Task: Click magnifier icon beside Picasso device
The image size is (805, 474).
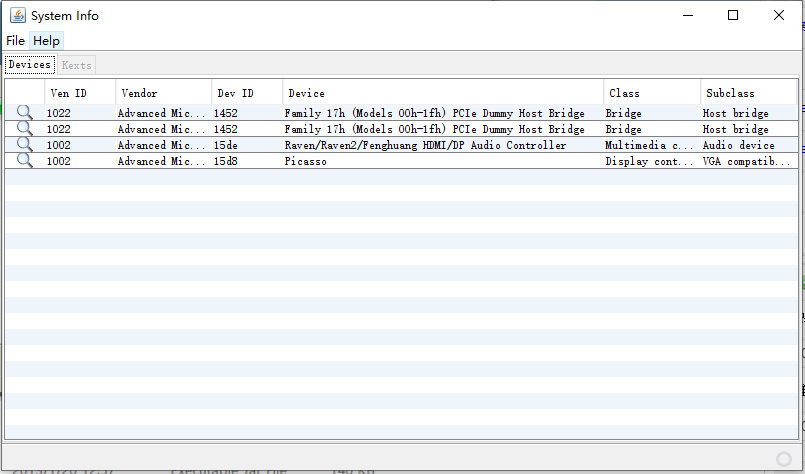Action: point(25,161)
